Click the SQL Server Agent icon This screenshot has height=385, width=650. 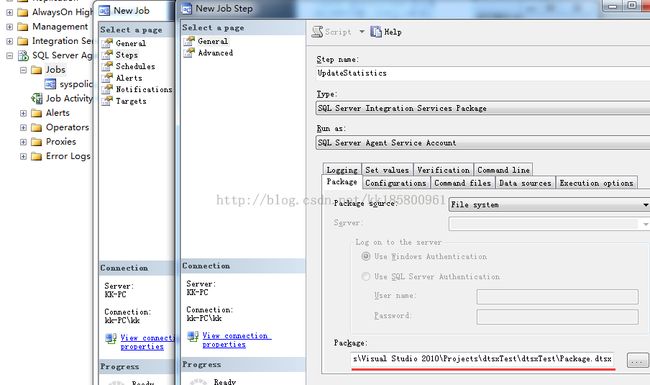pyautogui.click(x=23, y=56)
